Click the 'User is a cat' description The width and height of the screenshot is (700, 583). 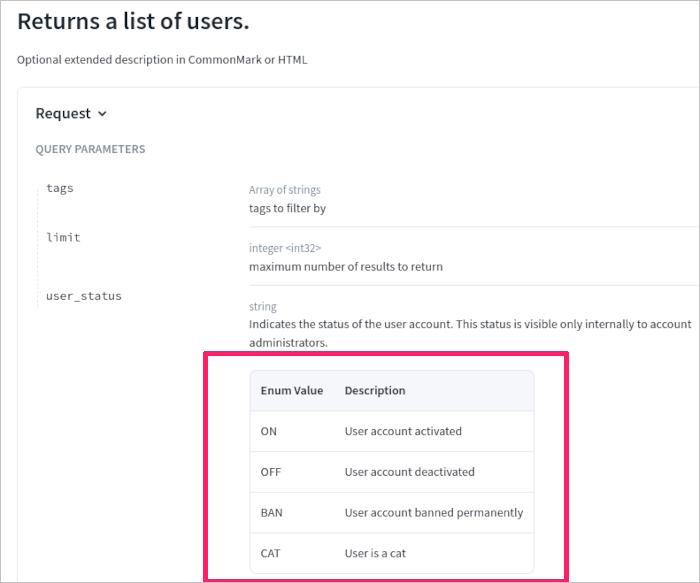375,553
